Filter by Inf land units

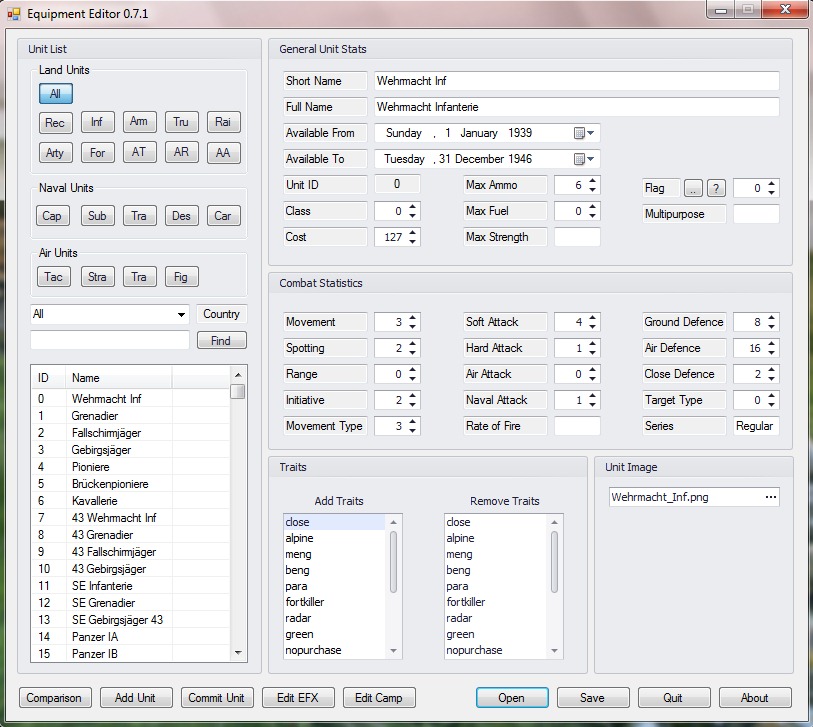pyautogui.click(x=97, y=122)
